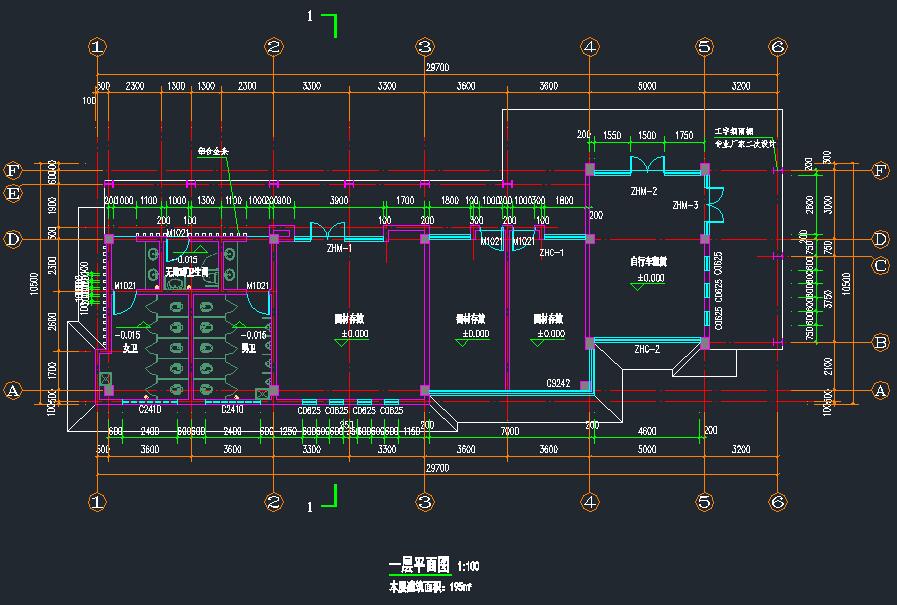Viewport: 897px width, 605px height.
Task: Click the ±0.000 elevation under the 自行车 label
Action: [651, 278]
